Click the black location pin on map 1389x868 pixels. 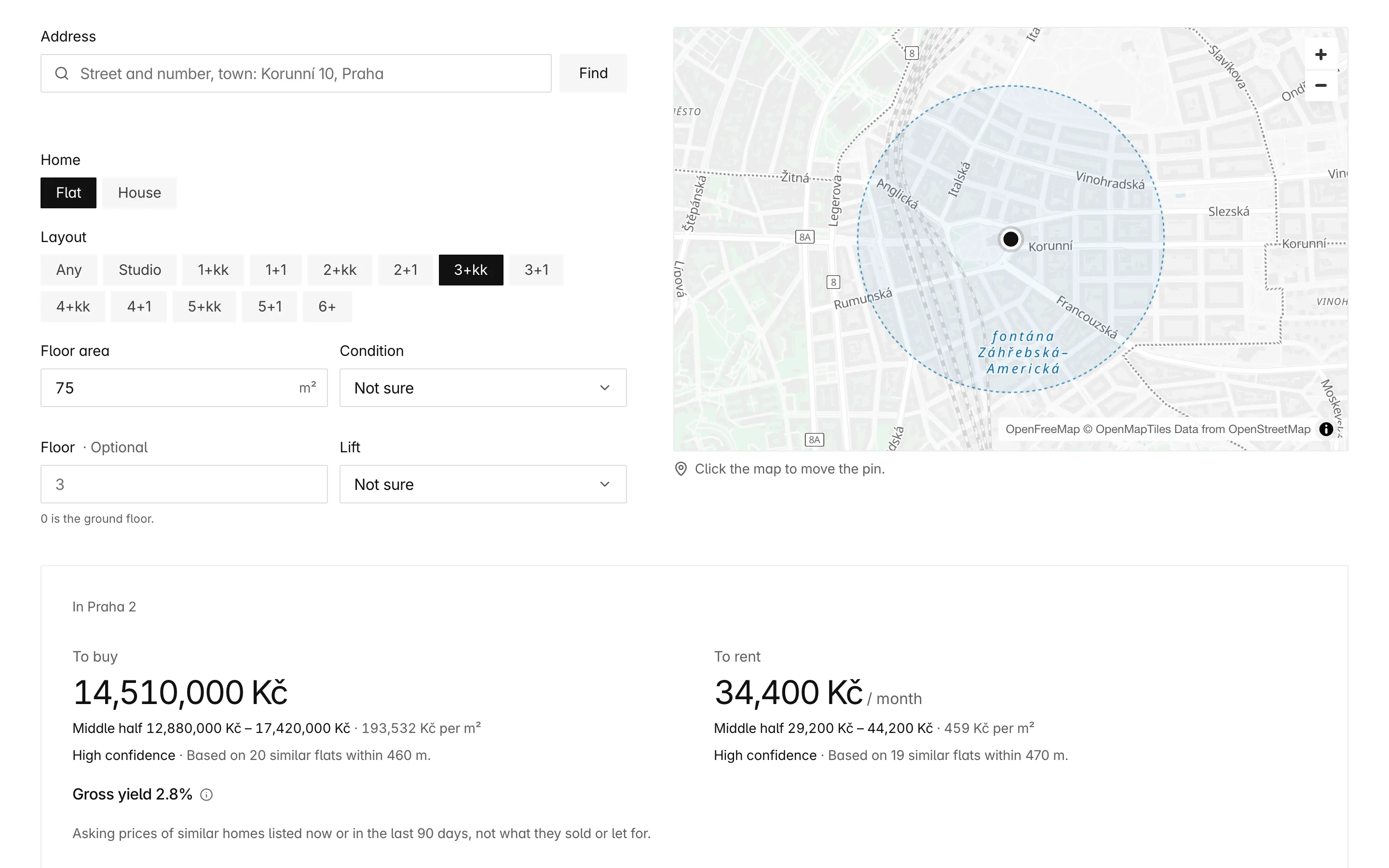tap(1011, 239)
